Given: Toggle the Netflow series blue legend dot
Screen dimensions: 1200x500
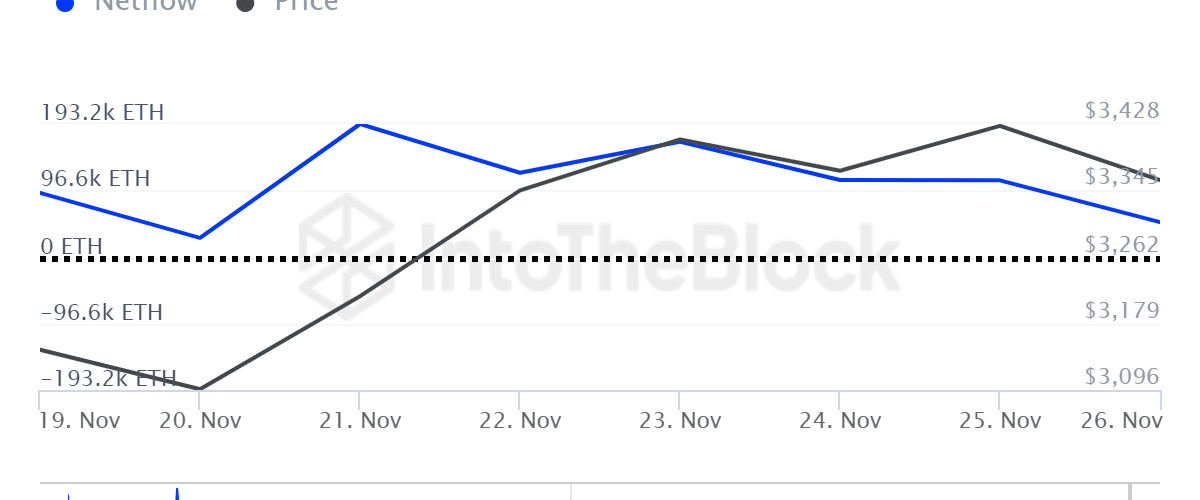Looking at the screenshot, I should click(65, 4).
